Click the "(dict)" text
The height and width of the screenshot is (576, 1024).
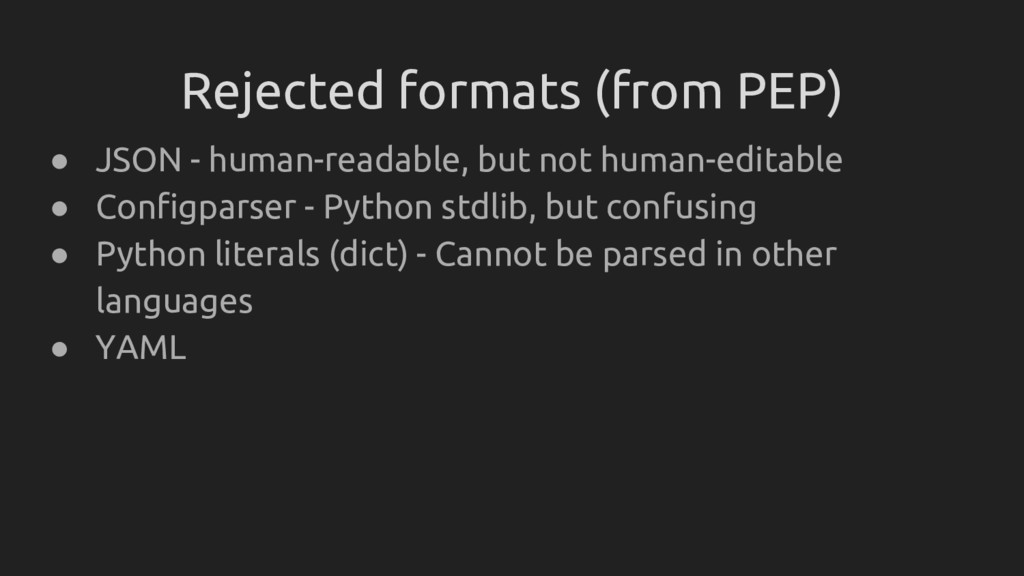[367, 255]
